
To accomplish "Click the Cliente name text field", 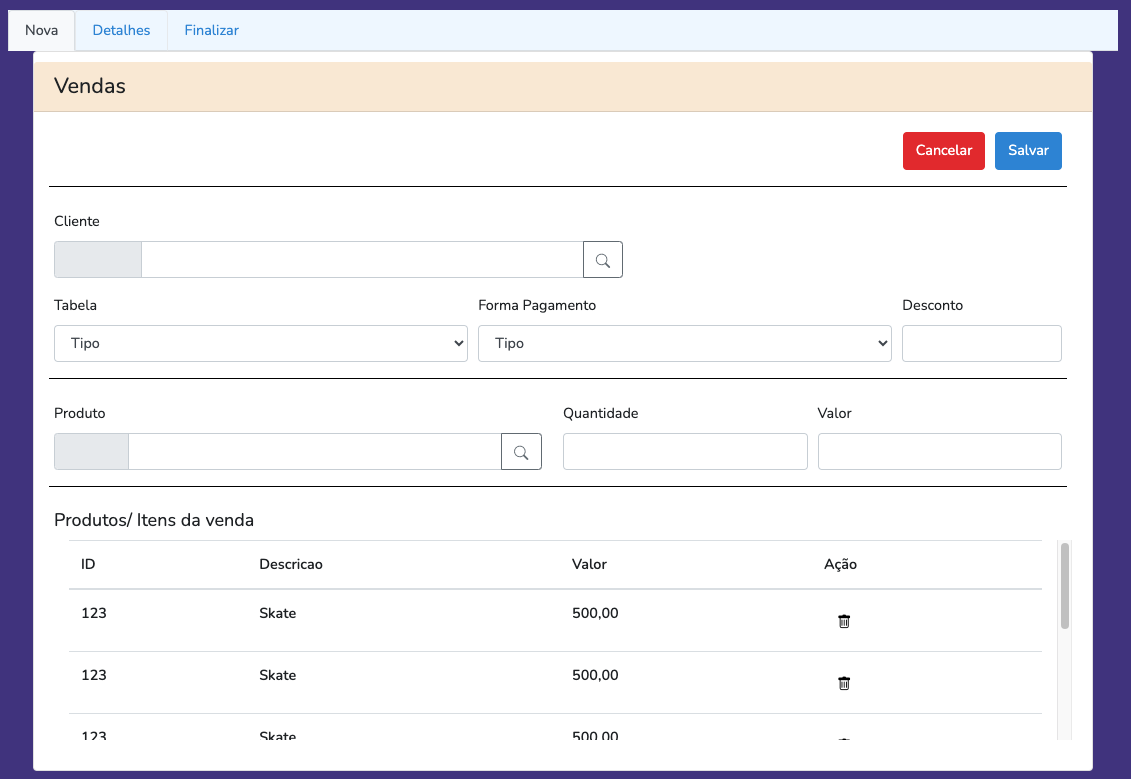I will pos(362,260).
